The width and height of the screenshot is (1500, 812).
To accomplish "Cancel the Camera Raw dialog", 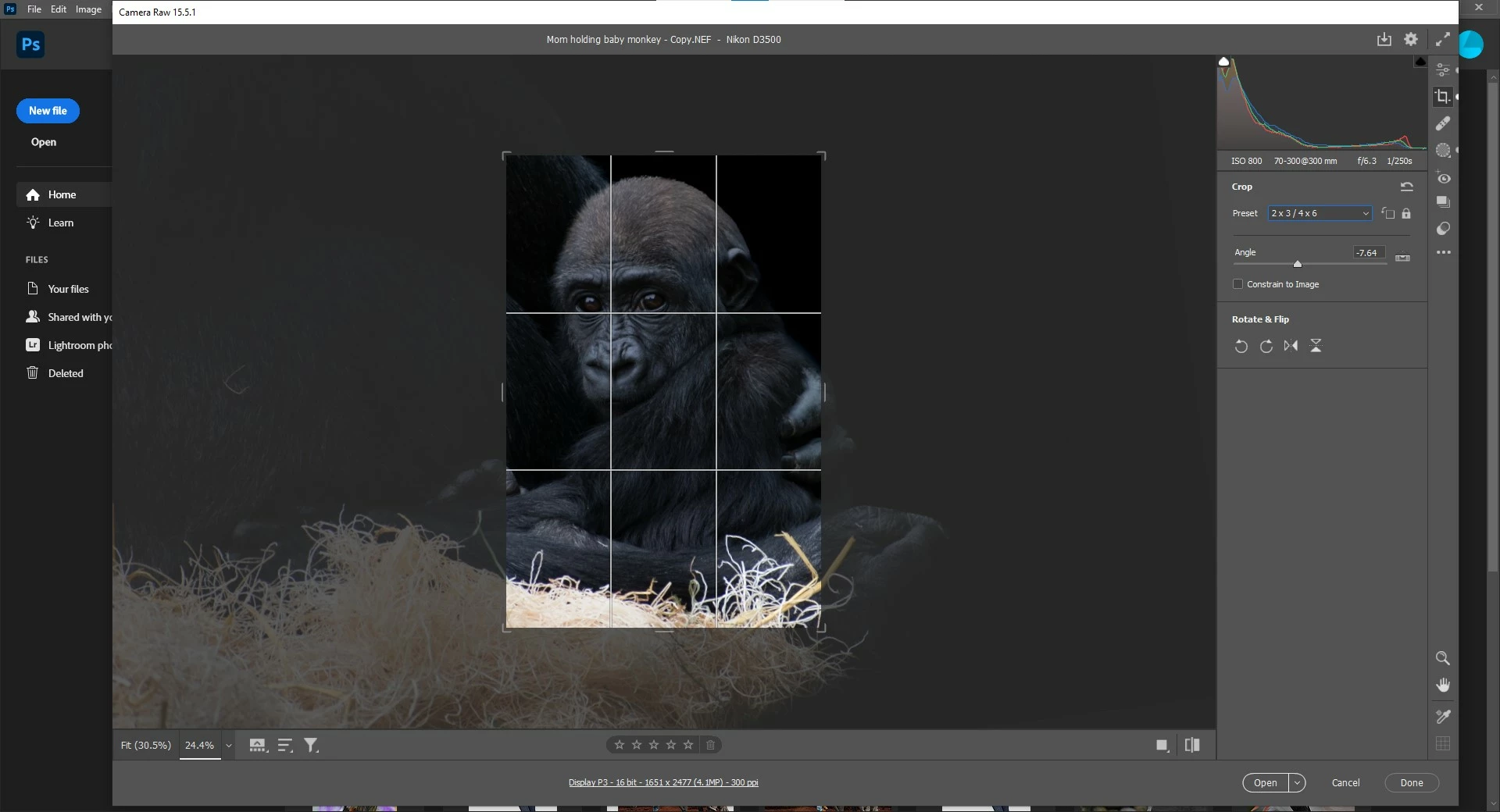I will 1345,783.
